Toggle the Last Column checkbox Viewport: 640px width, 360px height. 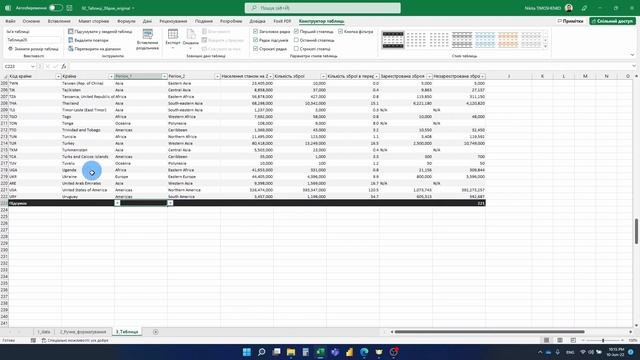pos(296,40)
